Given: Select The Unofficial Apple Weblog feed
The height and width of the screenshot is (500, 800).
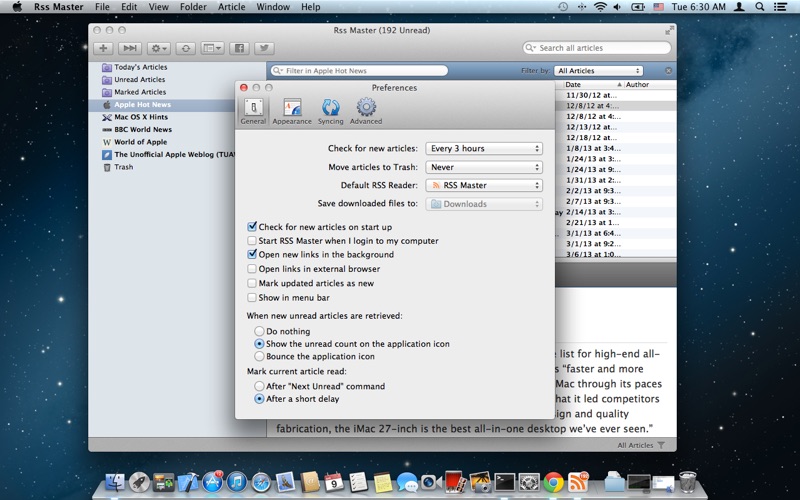Looking at the screenshot, I should (x=168, y=155).
